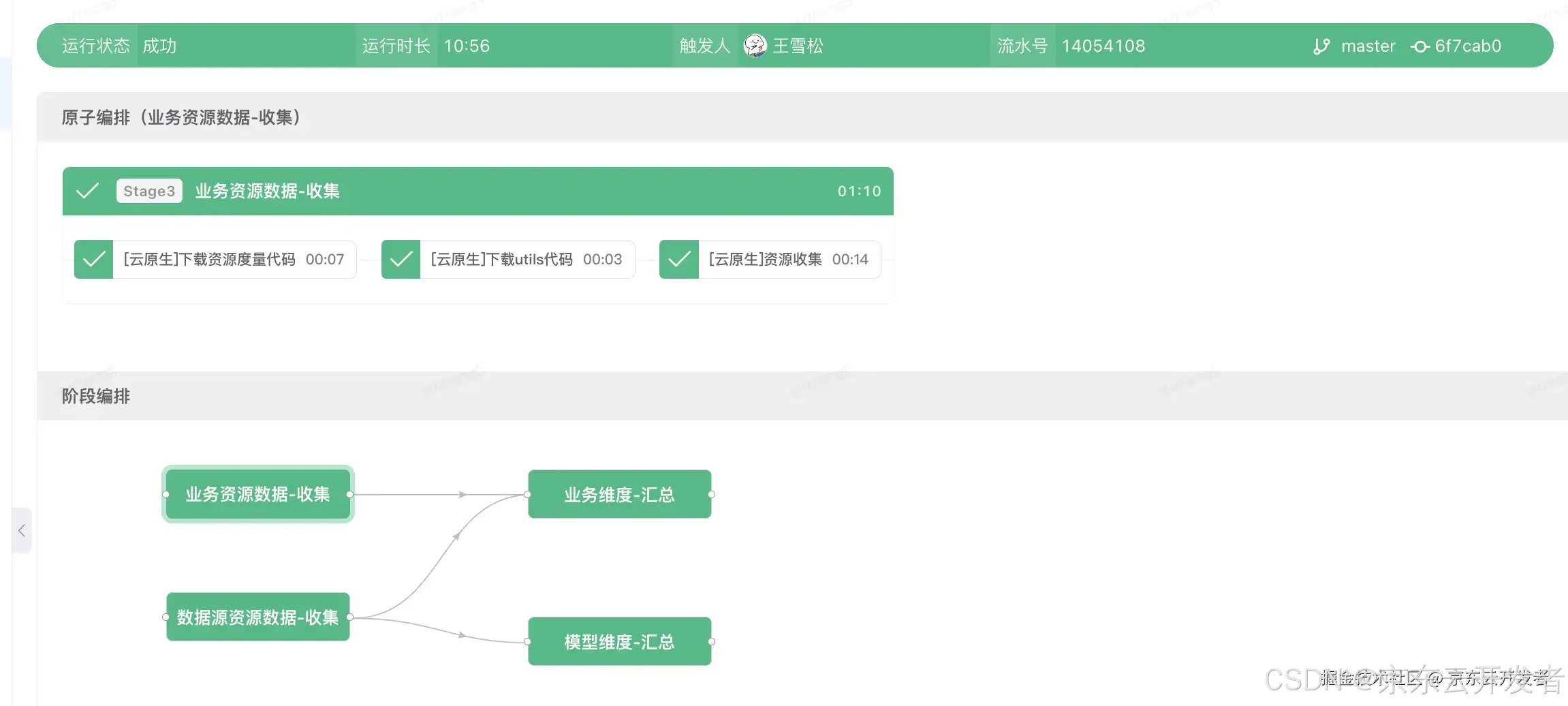The height and width of the screenshot is (706, 1568).
Task: Open the 数据源资源数据-收集 stage node
Action: (257, 617)
